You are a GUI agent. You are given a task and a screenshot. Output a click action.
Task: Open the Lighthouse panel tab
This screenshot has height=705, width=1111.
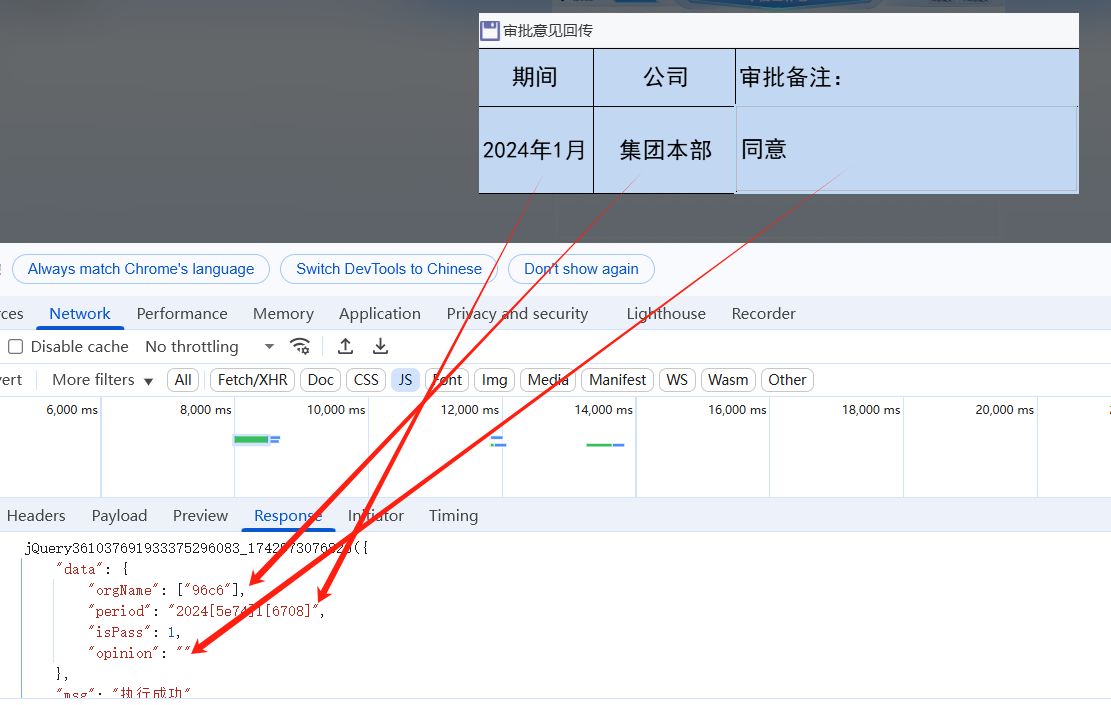click(x=666, y=313)
